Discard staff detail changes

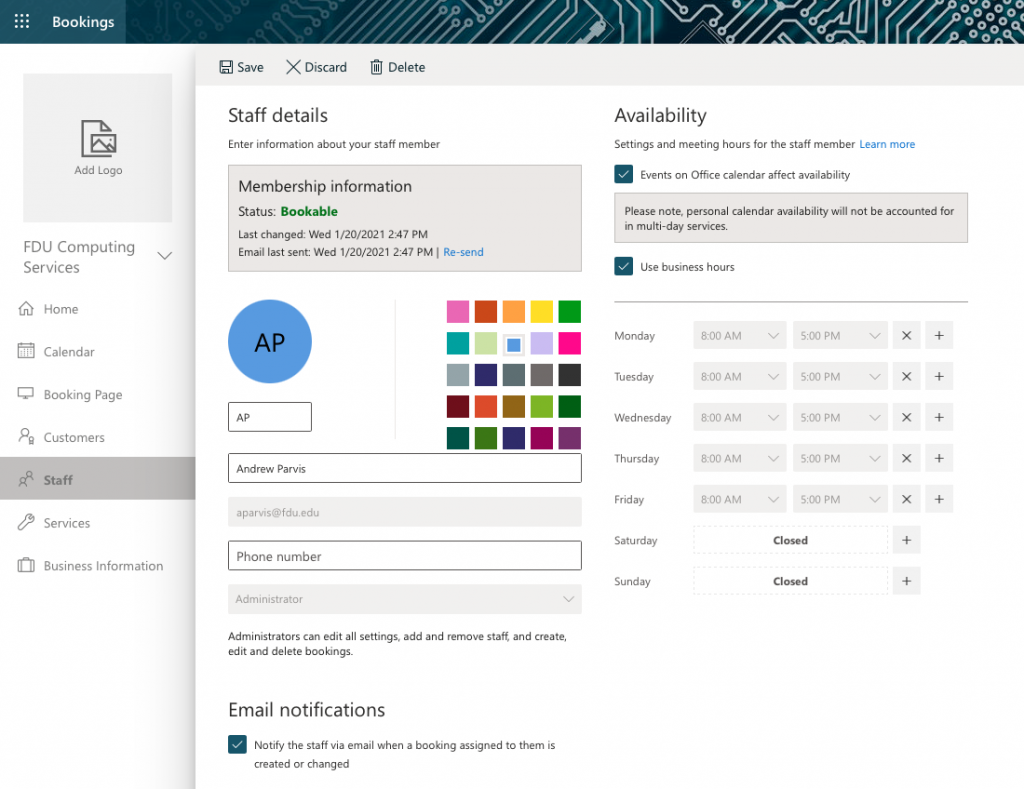coord(316,67)
